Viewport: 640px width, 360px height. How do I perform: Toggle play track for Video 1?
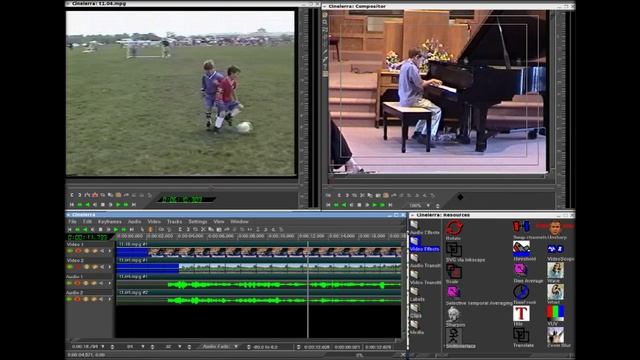click(70, 251)
